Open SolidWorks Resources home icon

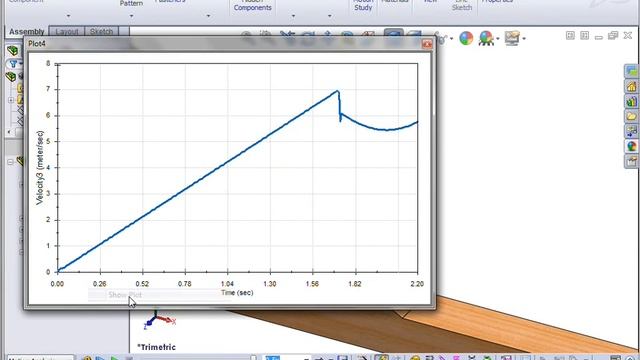coord(632,87)
